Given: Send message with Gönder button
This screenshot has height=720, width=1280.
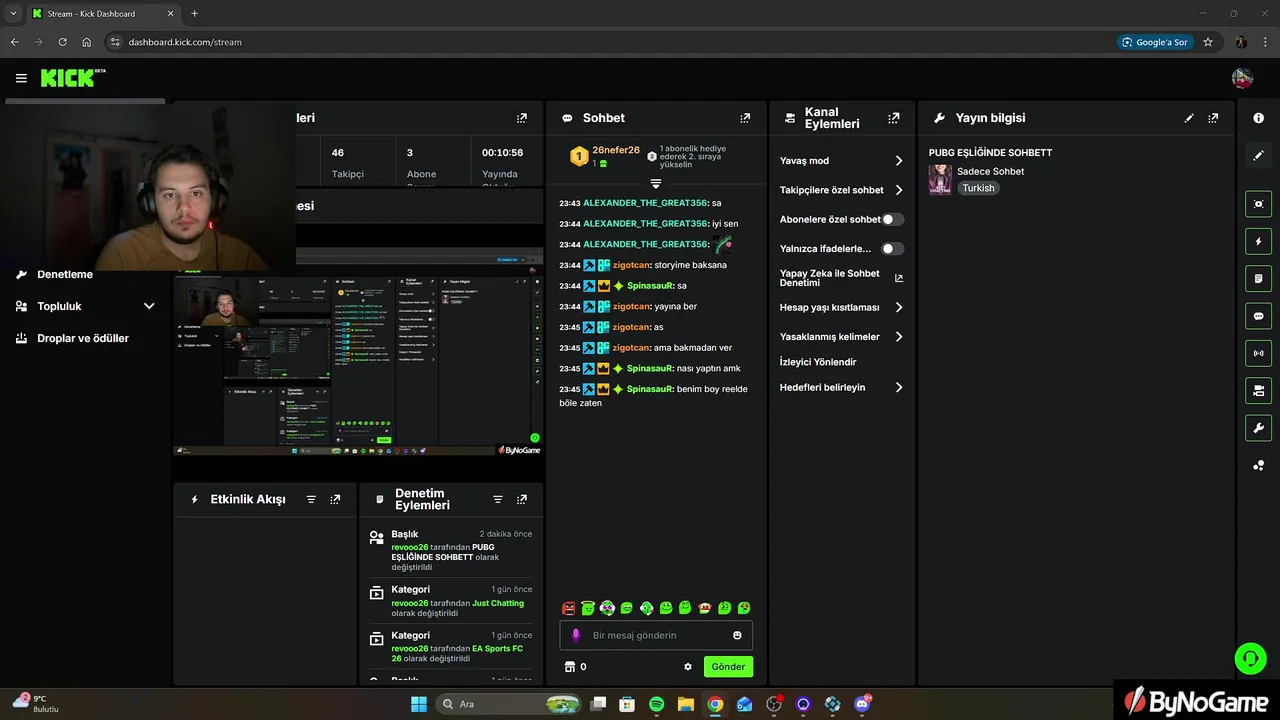Looking at the screenshot, I should (x=728, y=667).
